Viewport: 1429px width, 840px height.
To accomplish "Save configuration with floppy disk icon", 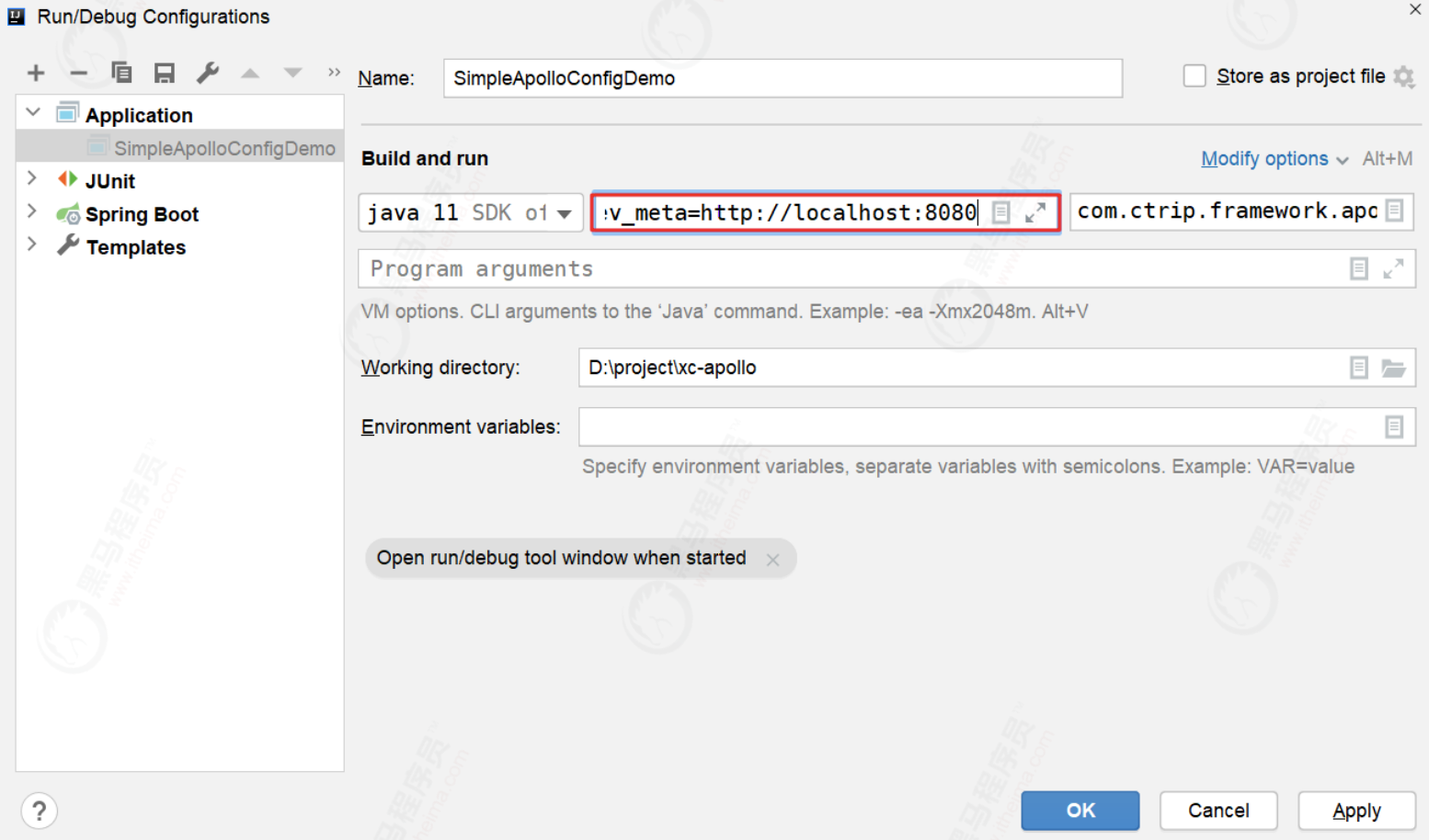I will 165,74.
